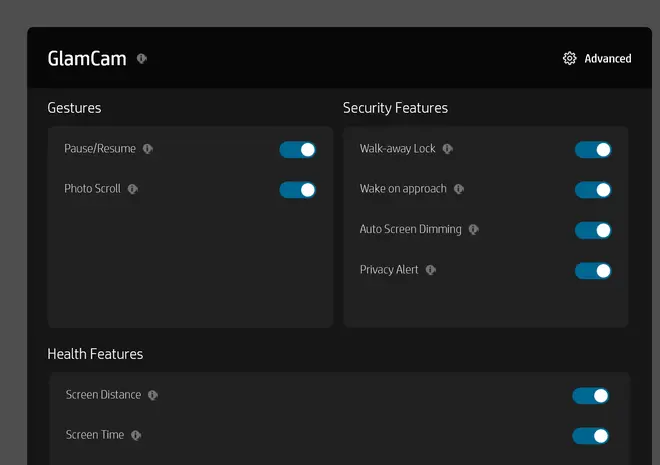This screenshot has width=660, height=465.
Task: Click the Walk-away Lock label
Action: [397, 149]
